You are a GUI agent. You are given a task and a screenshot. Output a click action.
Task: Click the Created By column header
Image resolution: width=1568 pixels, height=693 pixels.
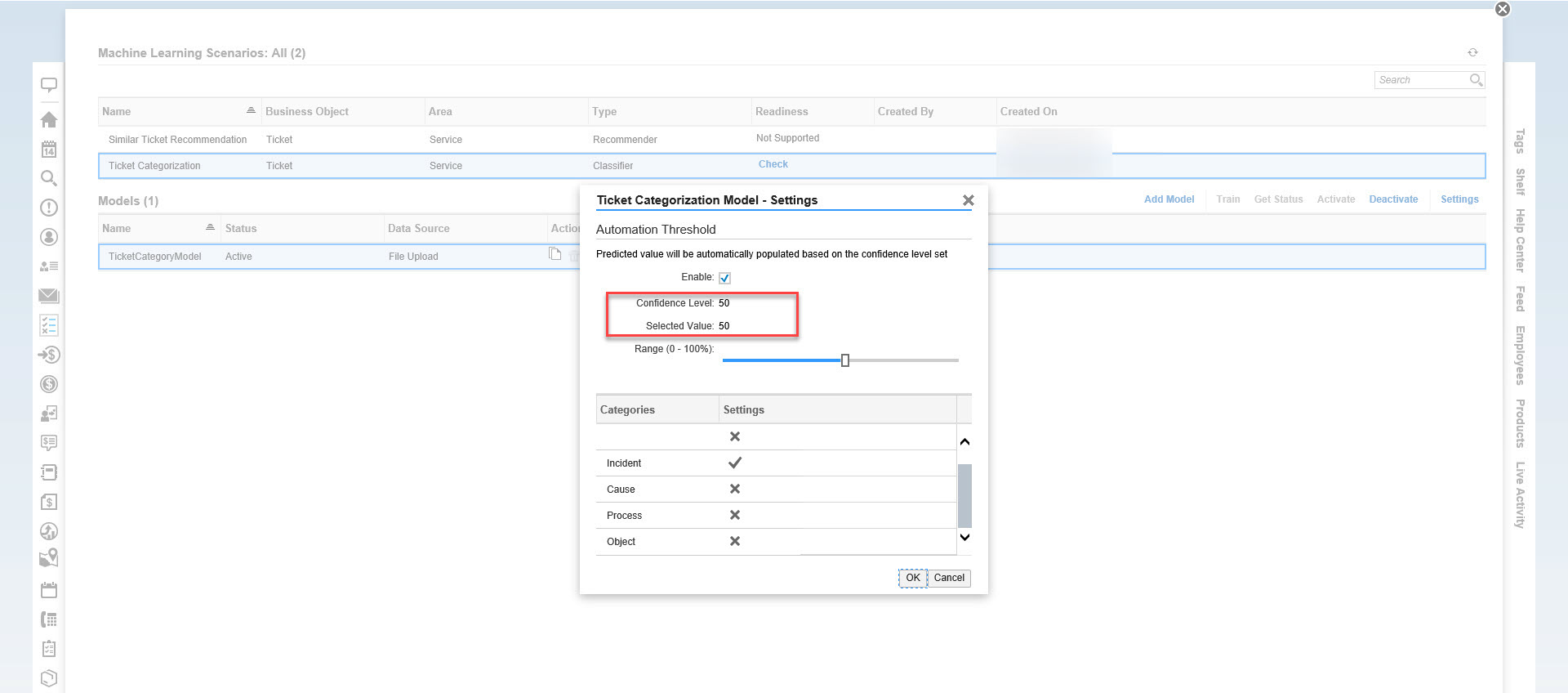pos(934,112)
